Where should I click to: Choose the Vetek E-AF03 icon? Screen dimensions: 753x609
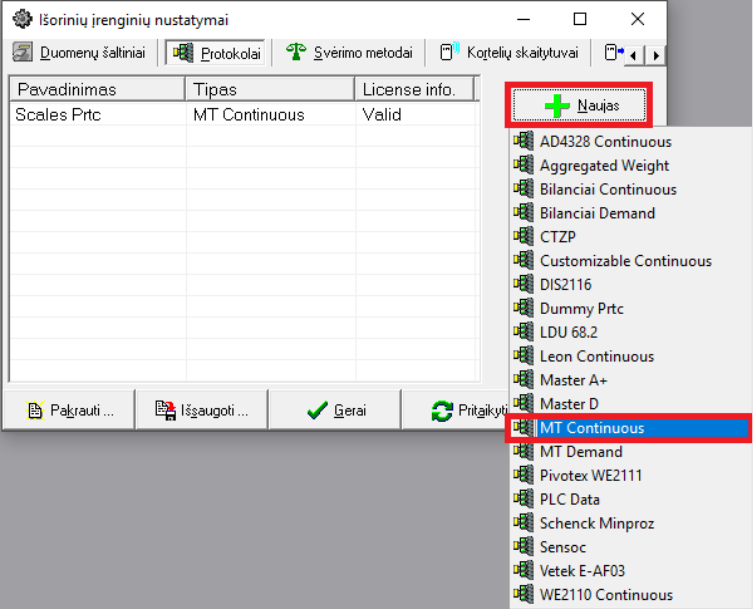[523, 571]
